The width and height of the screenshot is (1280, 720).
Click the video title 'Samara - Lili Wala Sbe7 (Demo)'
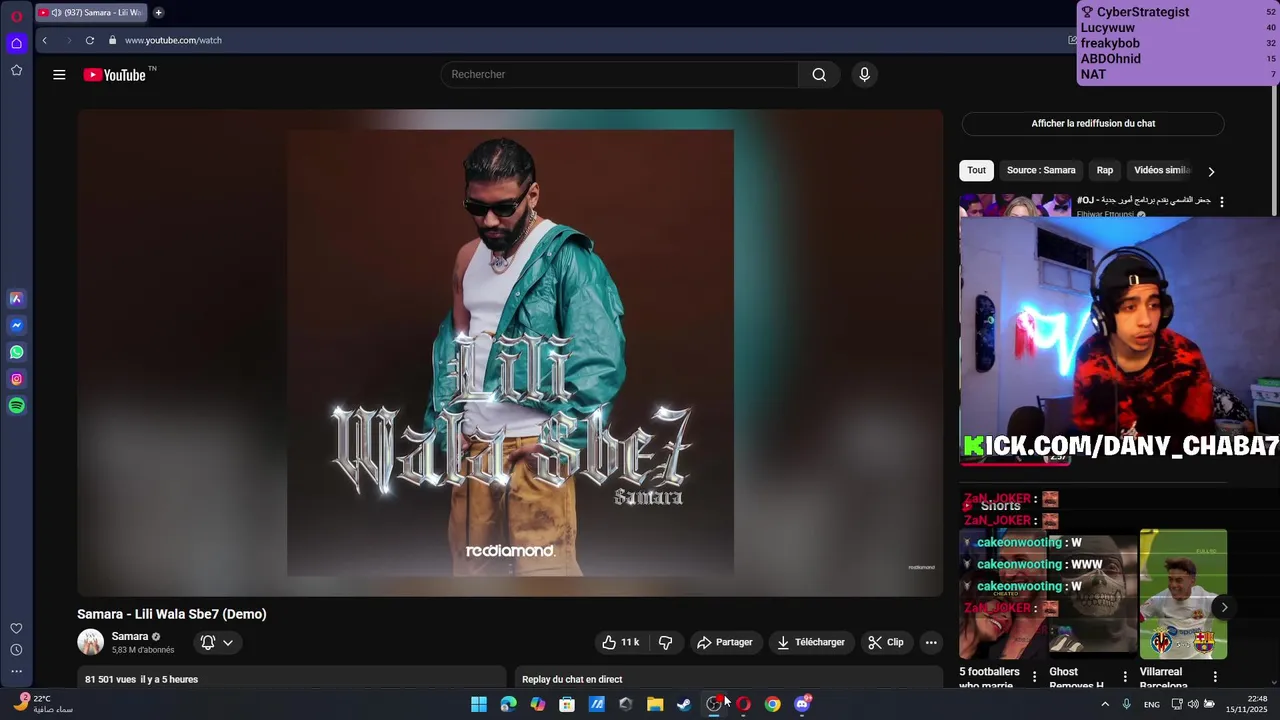coord(172,614)
